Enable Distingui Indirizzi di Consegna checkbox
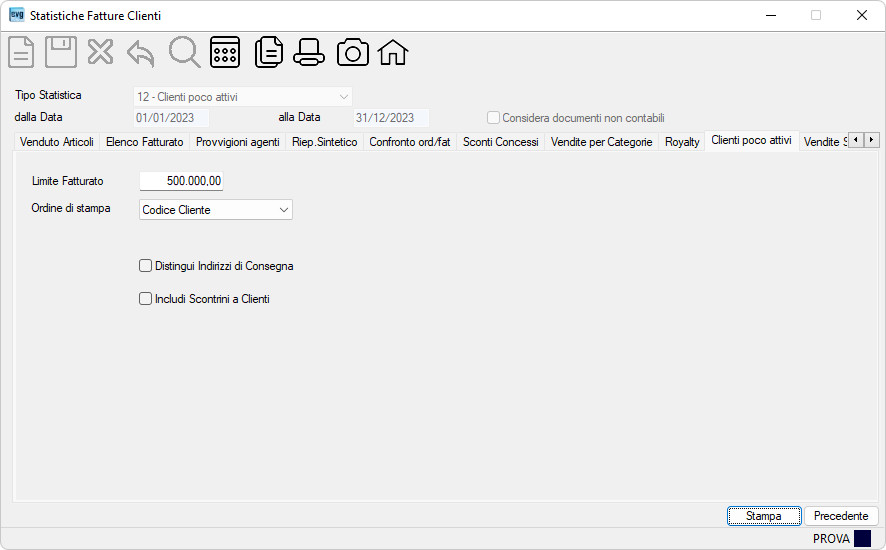This screenshot has height=550, width=886. pyautogui.click(x=145, y=266)
